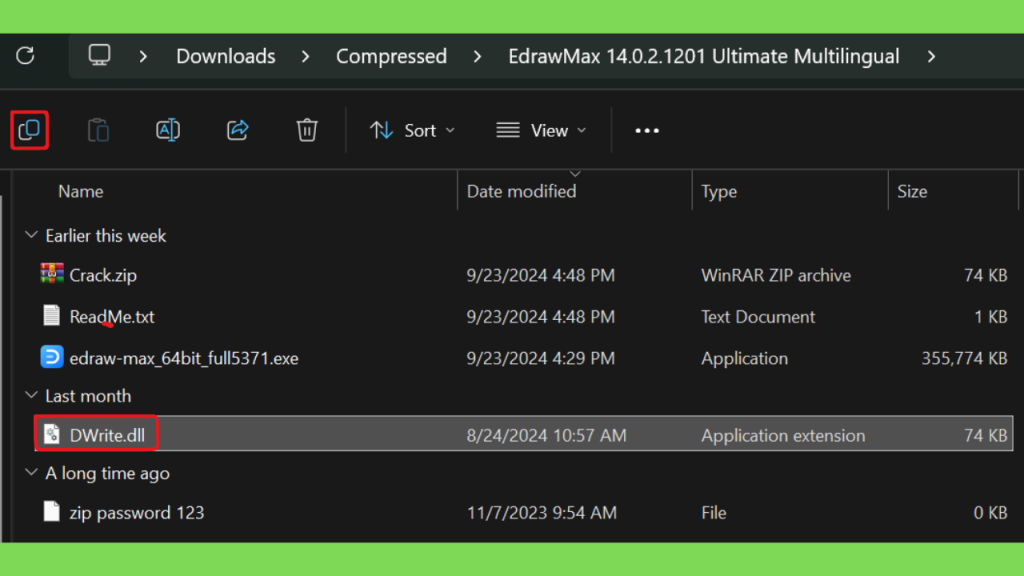
Task: Click the 0 KB size cell
Action: [990, 513]
